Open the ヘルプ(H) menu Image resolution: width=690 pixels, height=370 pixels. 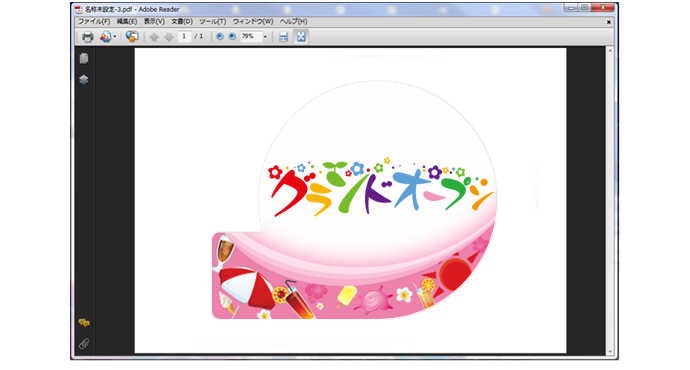tap(294, 22)
